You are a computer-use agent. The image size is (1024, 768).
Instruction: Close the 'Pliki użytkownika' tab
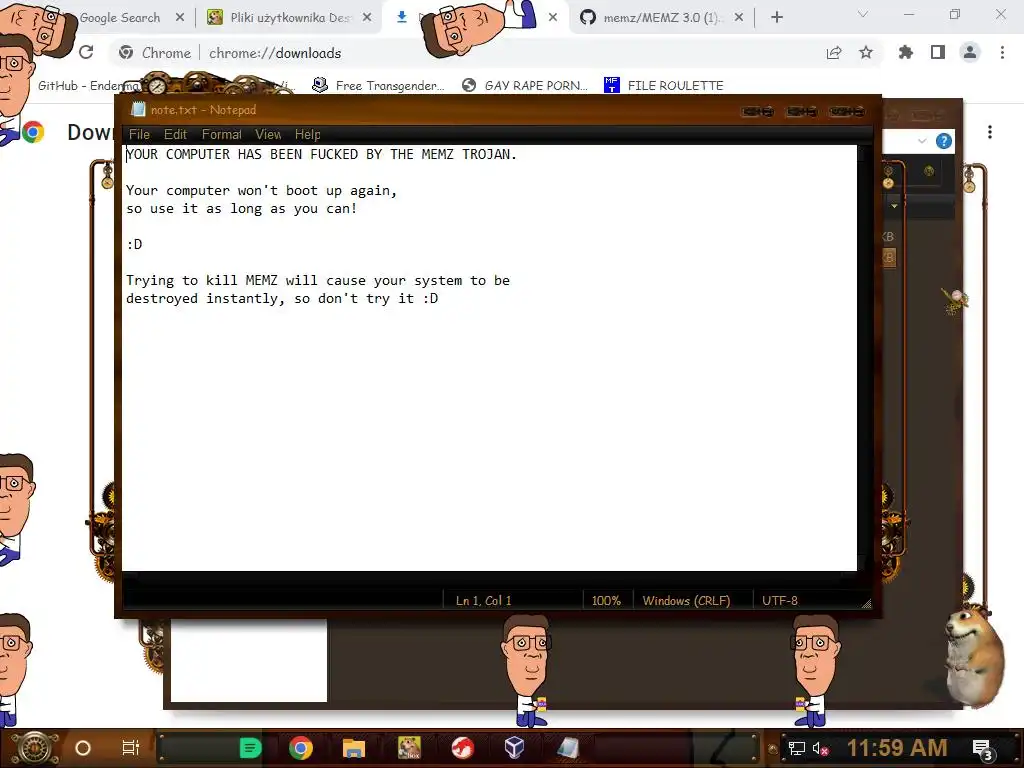pos(367,18)
